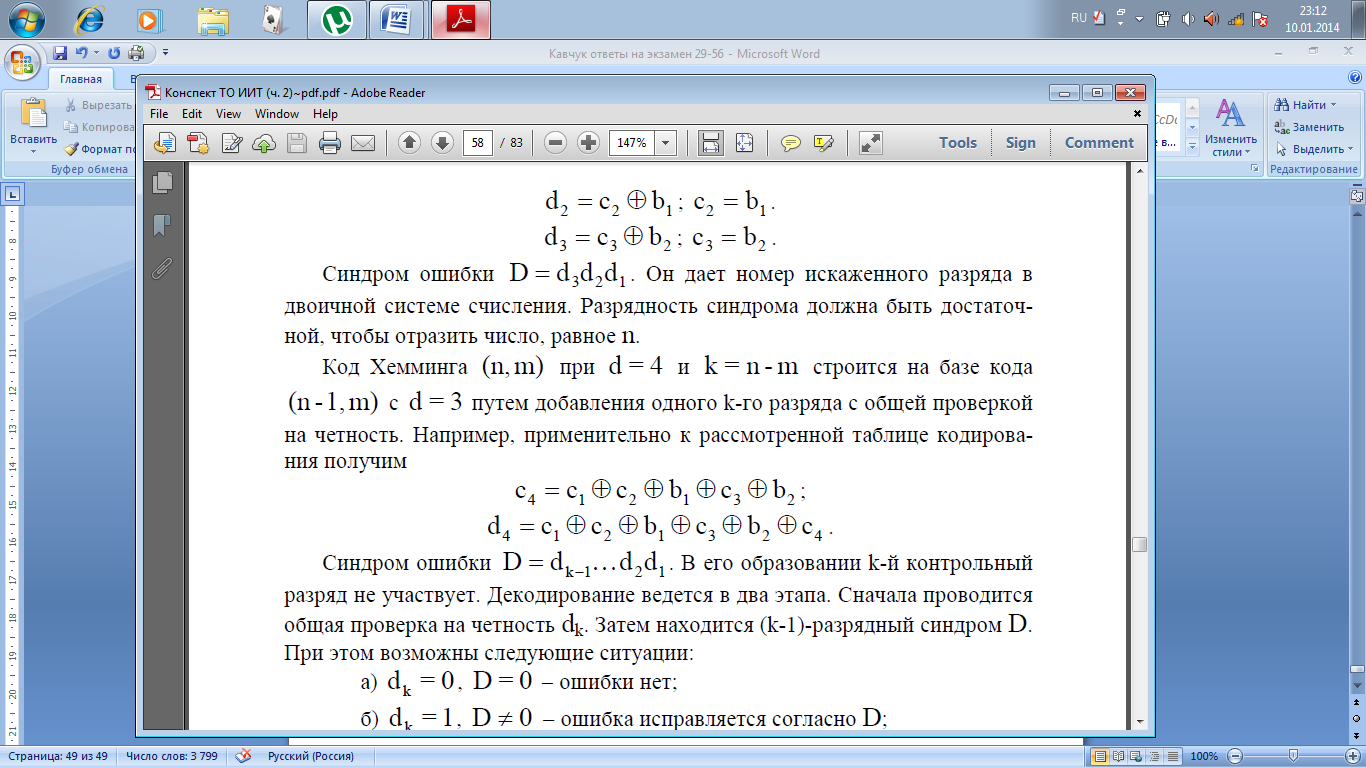Show bookmarks panel in Reader

click(163, 225)
